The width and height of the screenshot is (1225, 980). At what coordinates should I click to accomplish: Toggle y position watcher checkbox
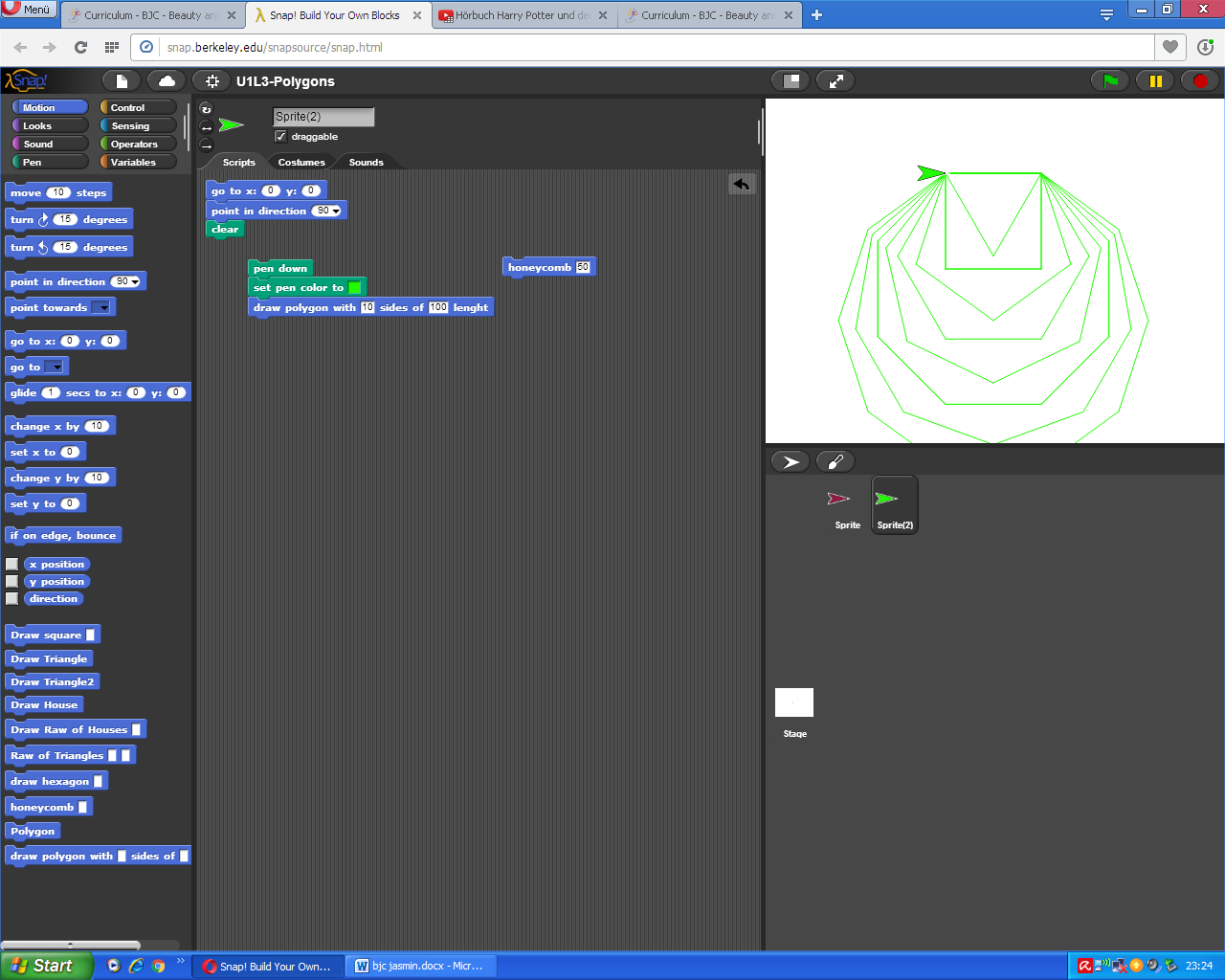12,582
